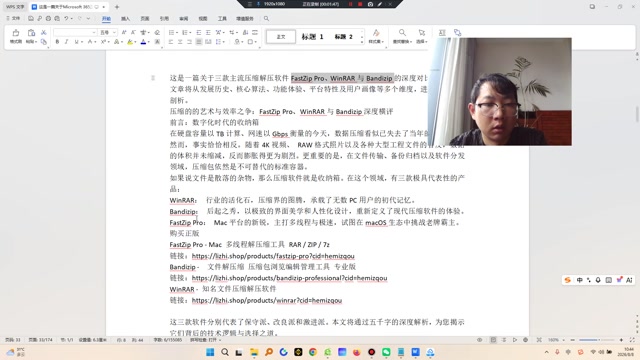Screen dimensions: 640x360
Task: Click the increase indent icon
Action: [x=208, y=32]
